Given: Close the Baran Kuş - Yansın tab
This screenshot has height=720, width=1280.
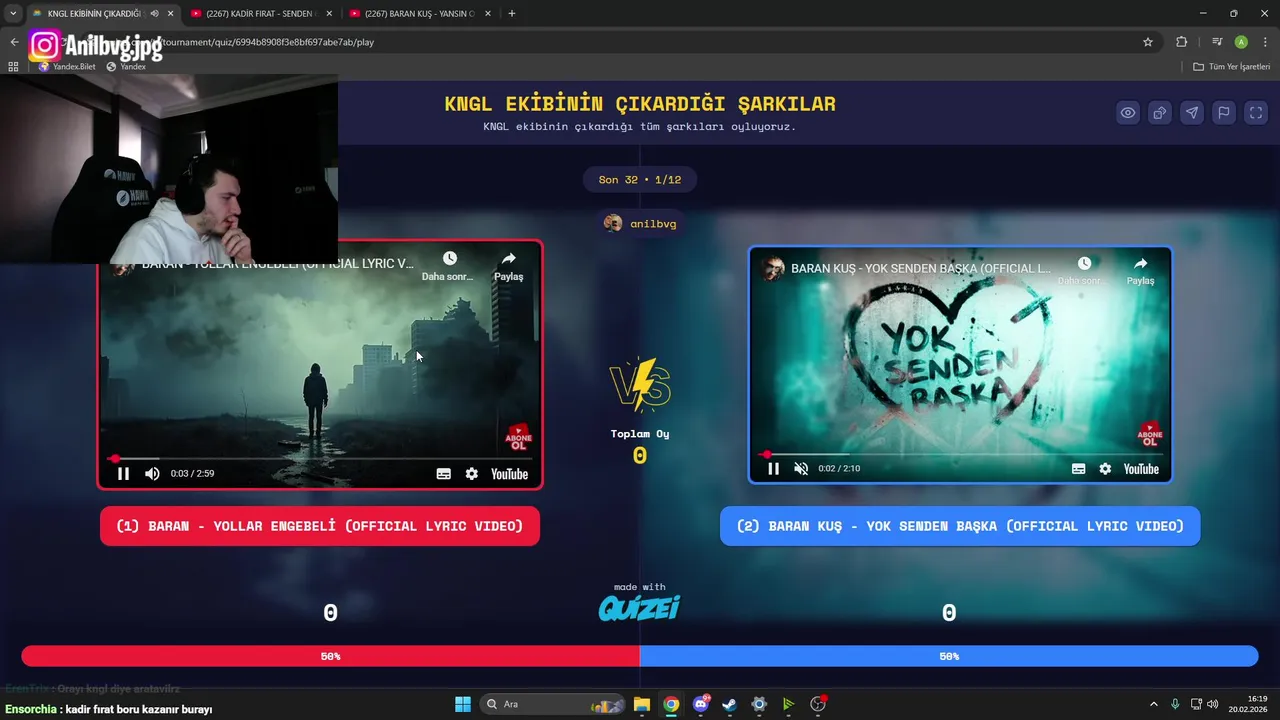Looking at the screenshot, I should (488, 14).
